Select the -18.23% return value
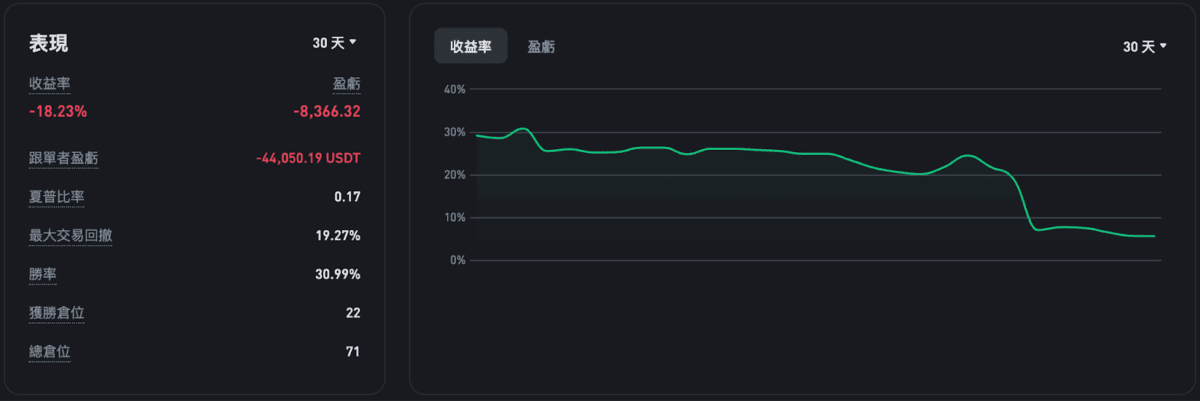The image size is (1200, 401). 59,111
